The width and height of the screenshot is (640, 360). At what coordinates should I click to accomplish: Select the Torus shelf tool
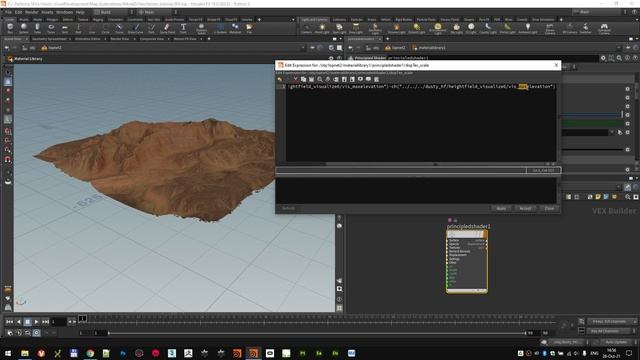tap(51, 28)
